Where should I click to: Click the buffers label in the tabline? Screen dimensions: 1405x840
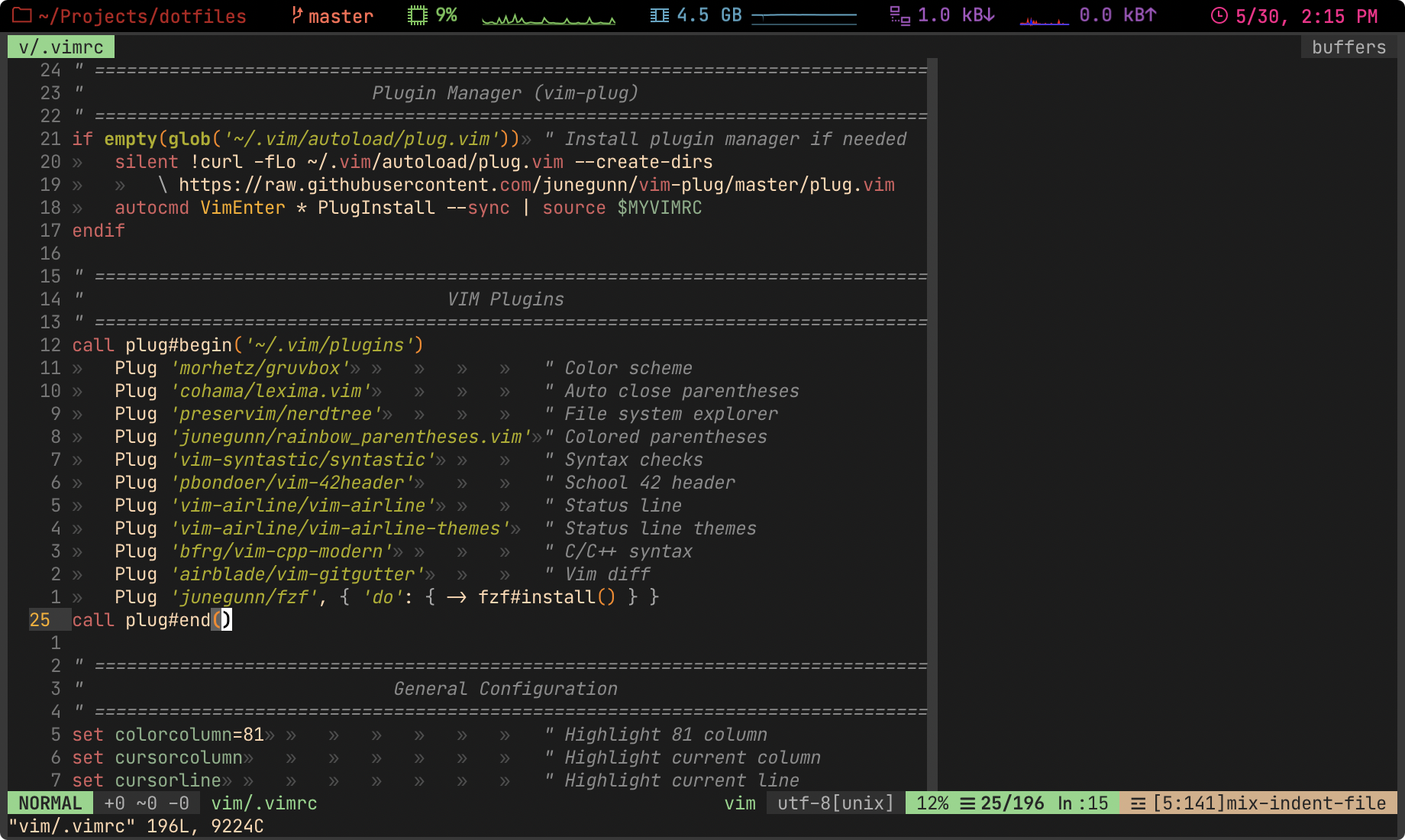(1348, 47)
